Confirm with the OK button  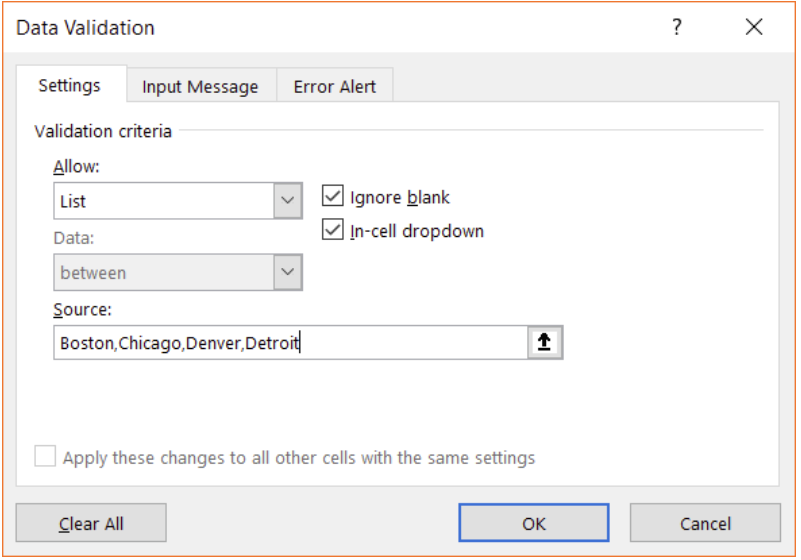(534, 523)
